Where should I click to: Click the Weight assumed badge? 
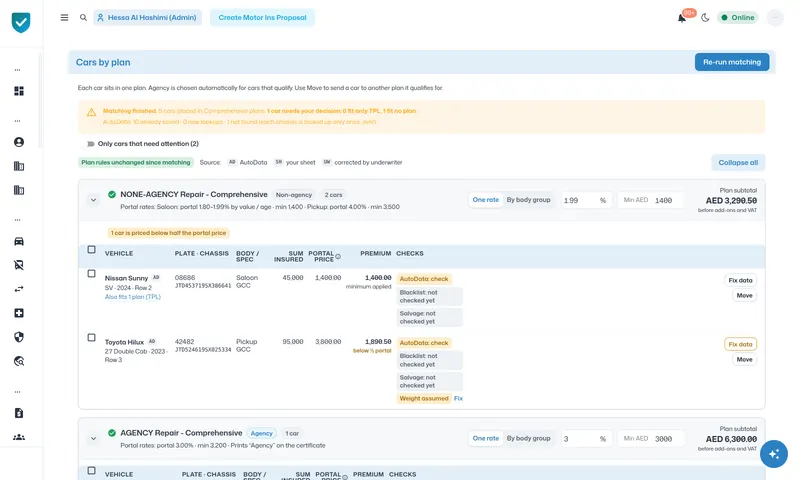(423, 398)
